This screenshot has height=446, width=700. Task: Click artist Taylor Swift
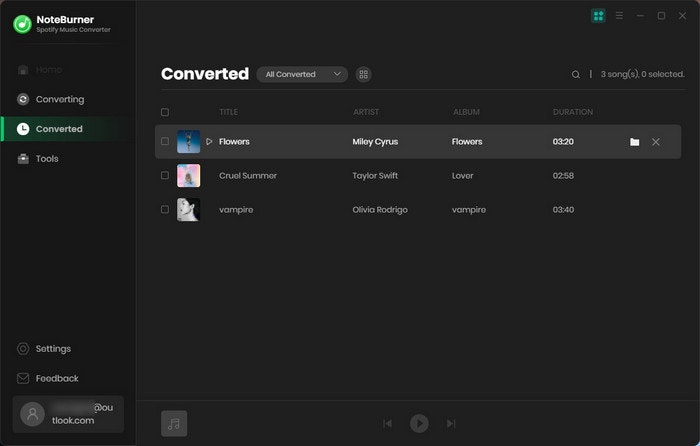[x=375, y=175]
